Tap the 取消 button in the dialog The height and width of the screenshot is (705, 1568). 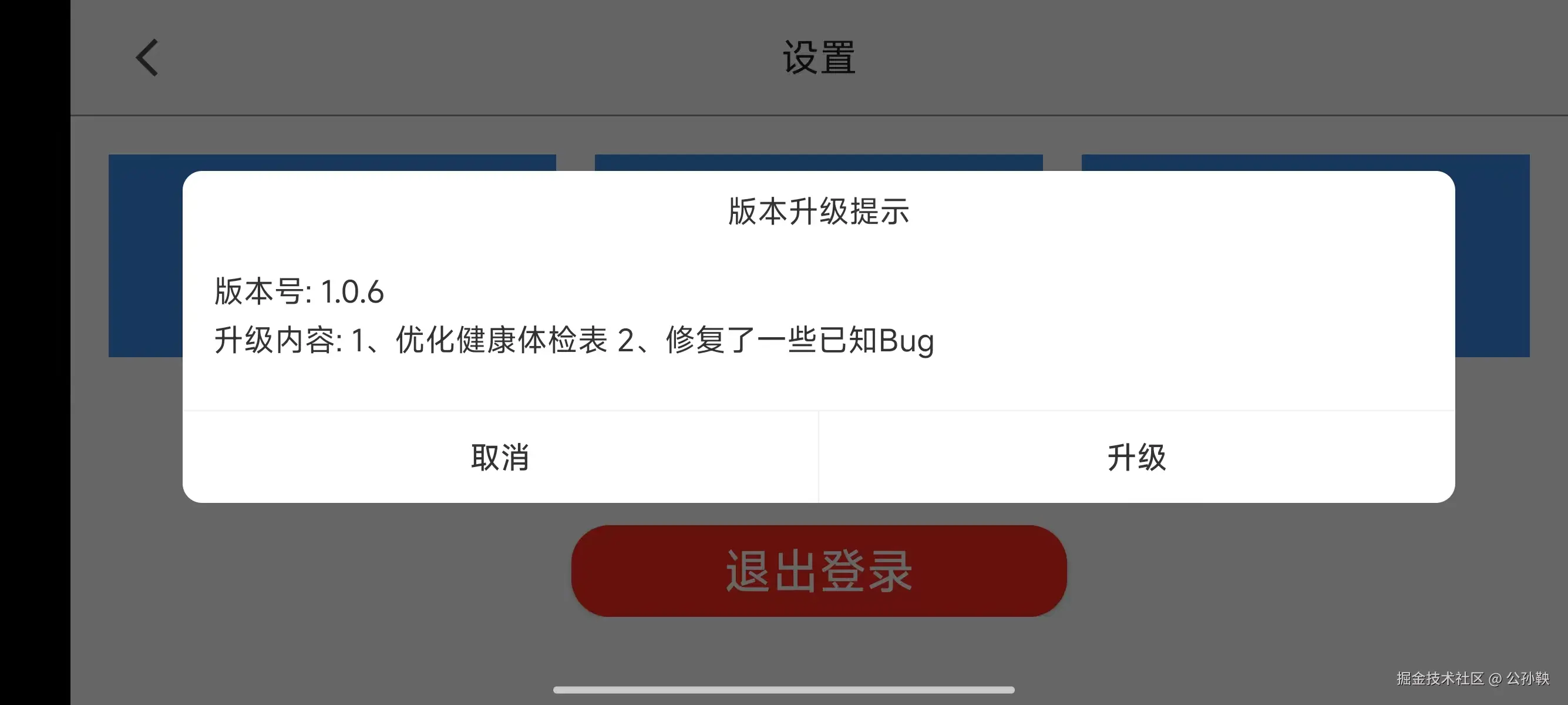point(500,457)
